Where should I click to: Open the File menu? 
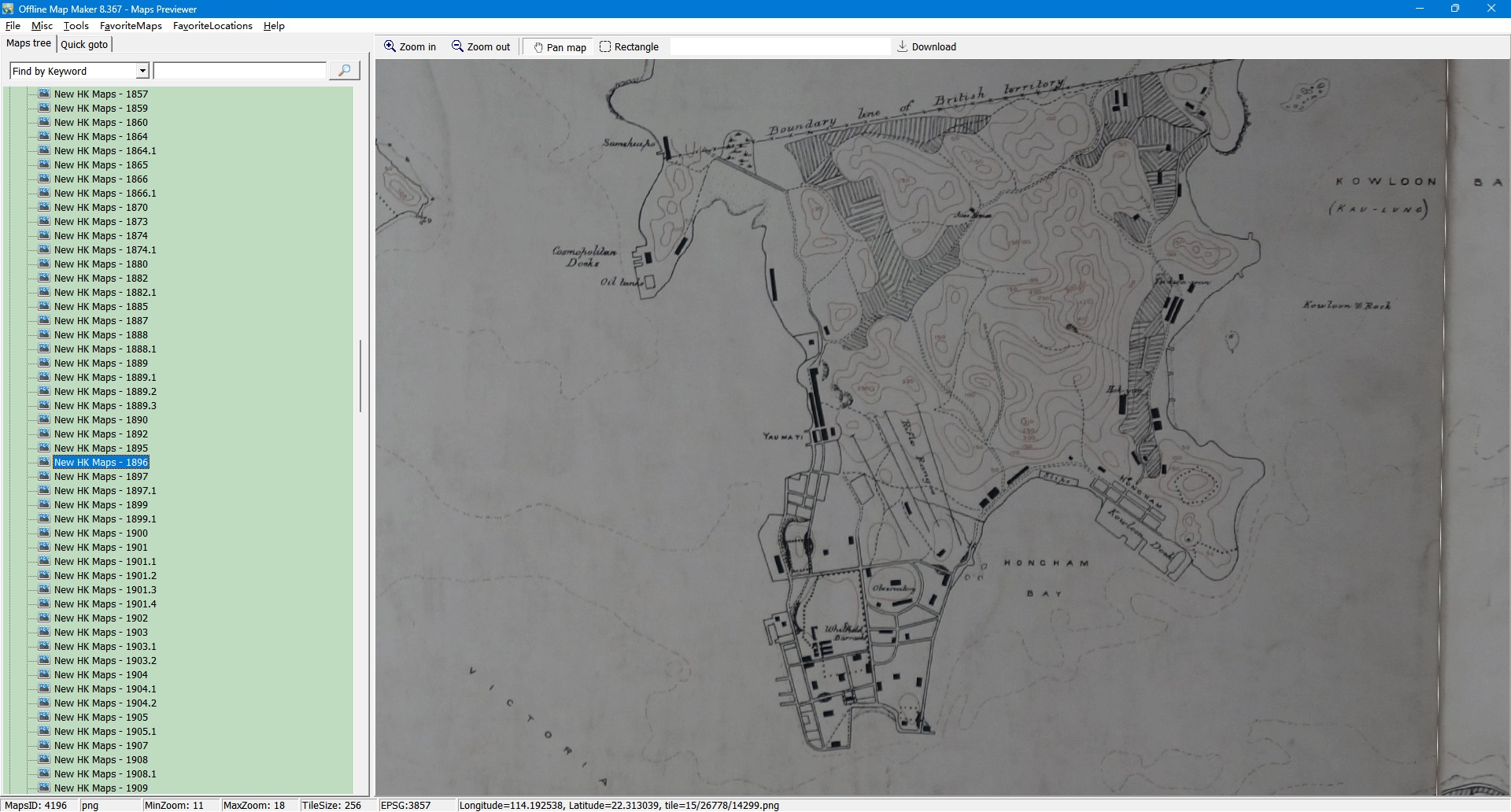(13, 26)
